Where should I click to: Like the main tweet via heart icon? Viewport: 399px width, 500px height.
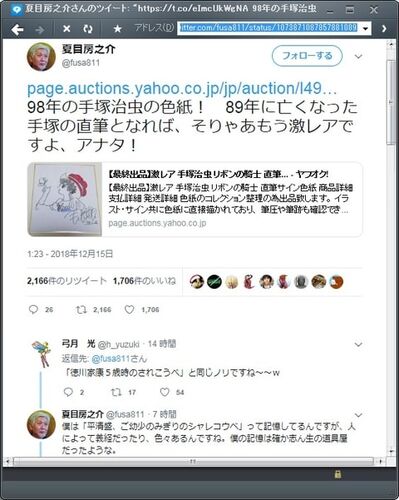tap(129, 310)
